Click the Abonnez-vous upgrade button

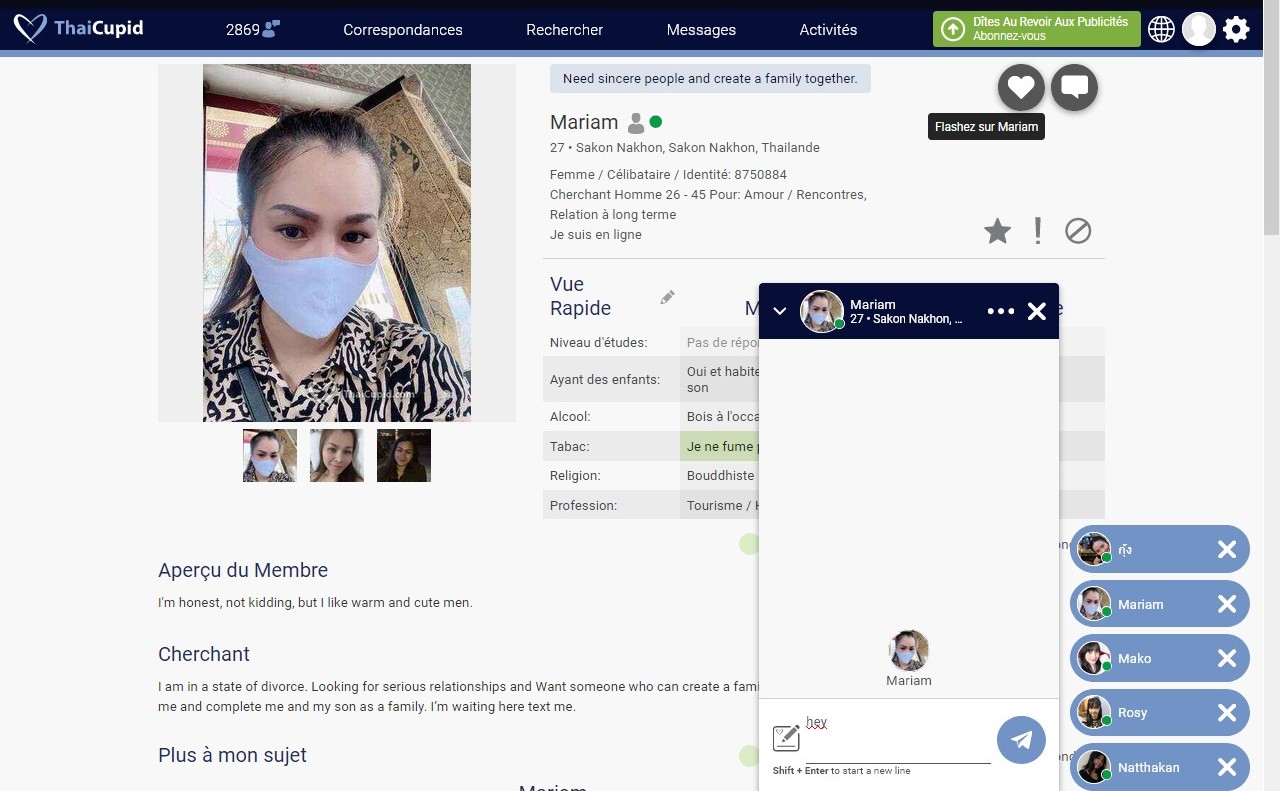click(x=1036, y=29)
